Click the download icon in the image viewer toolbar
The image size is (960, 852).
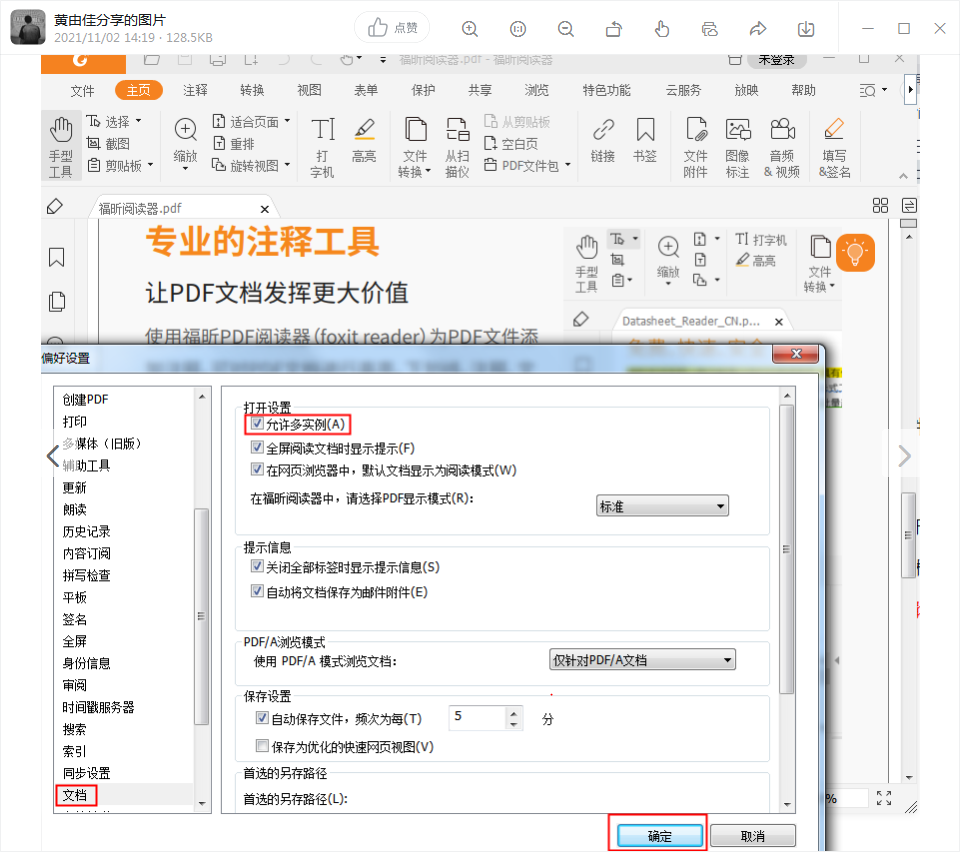coord(806,30)
